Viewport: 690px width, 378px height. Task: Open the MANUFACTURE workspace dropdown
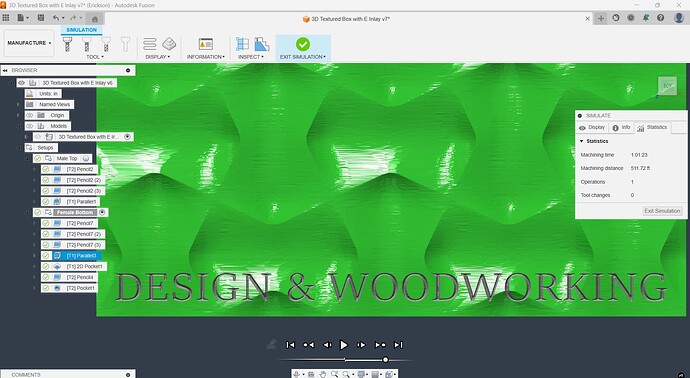click(x=29, y=43)
